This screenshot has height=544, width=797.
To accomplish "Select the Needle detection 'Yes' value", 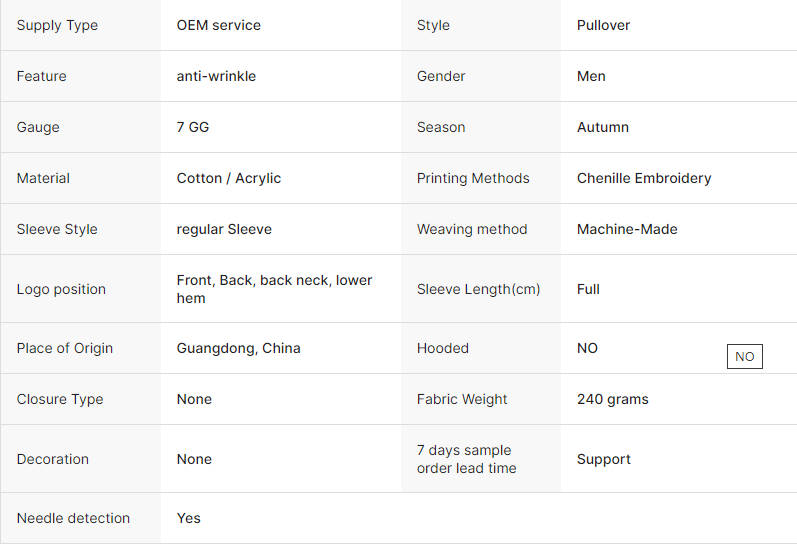I will 189,518.
